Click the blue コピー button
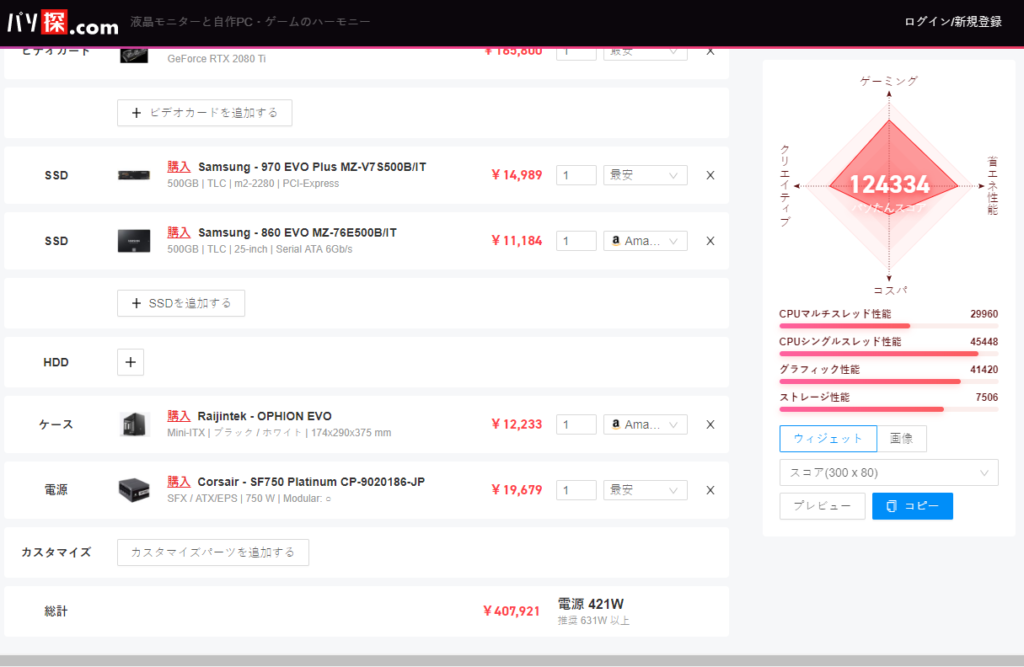 point(912,506)
